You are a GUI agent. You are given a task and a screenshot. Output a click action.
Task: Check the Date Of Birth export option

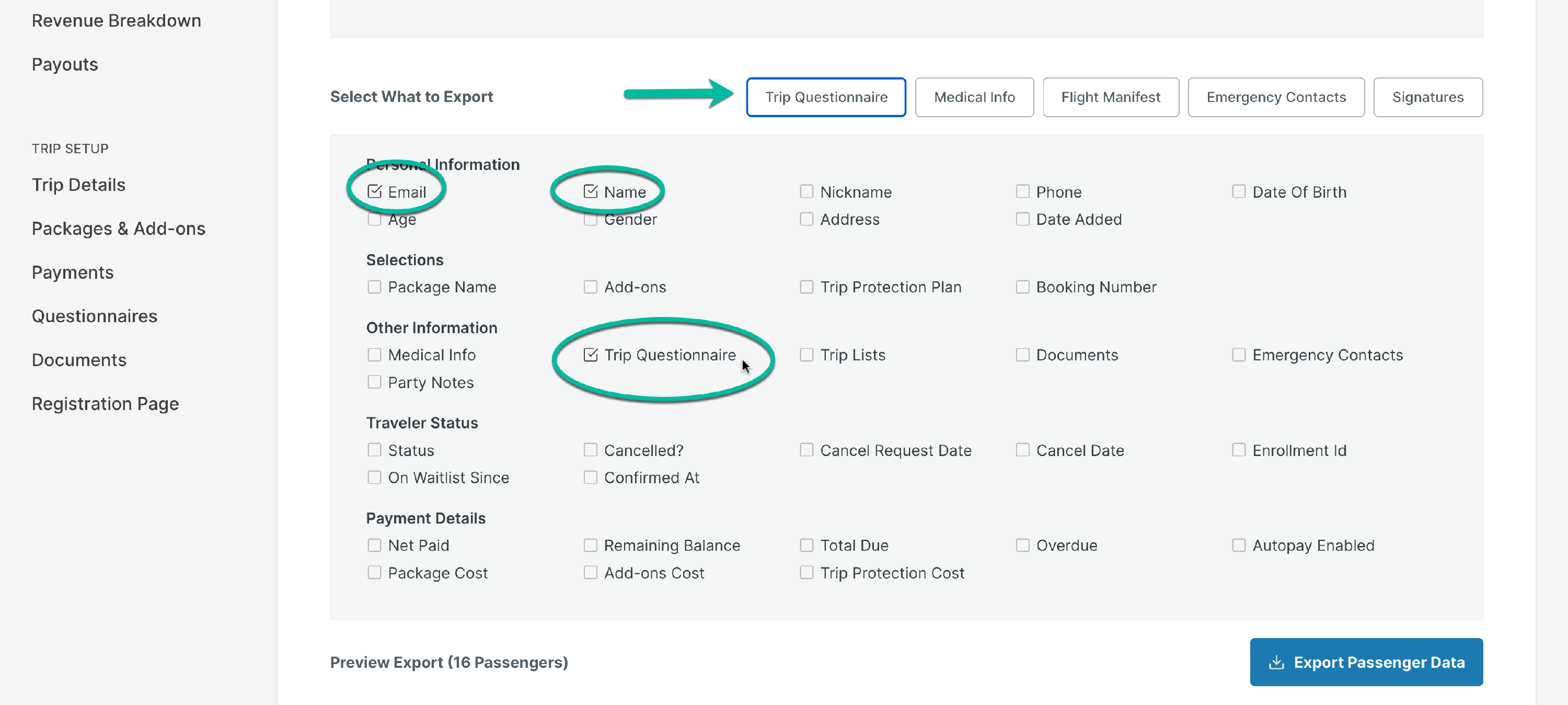tap(1238, 191)
